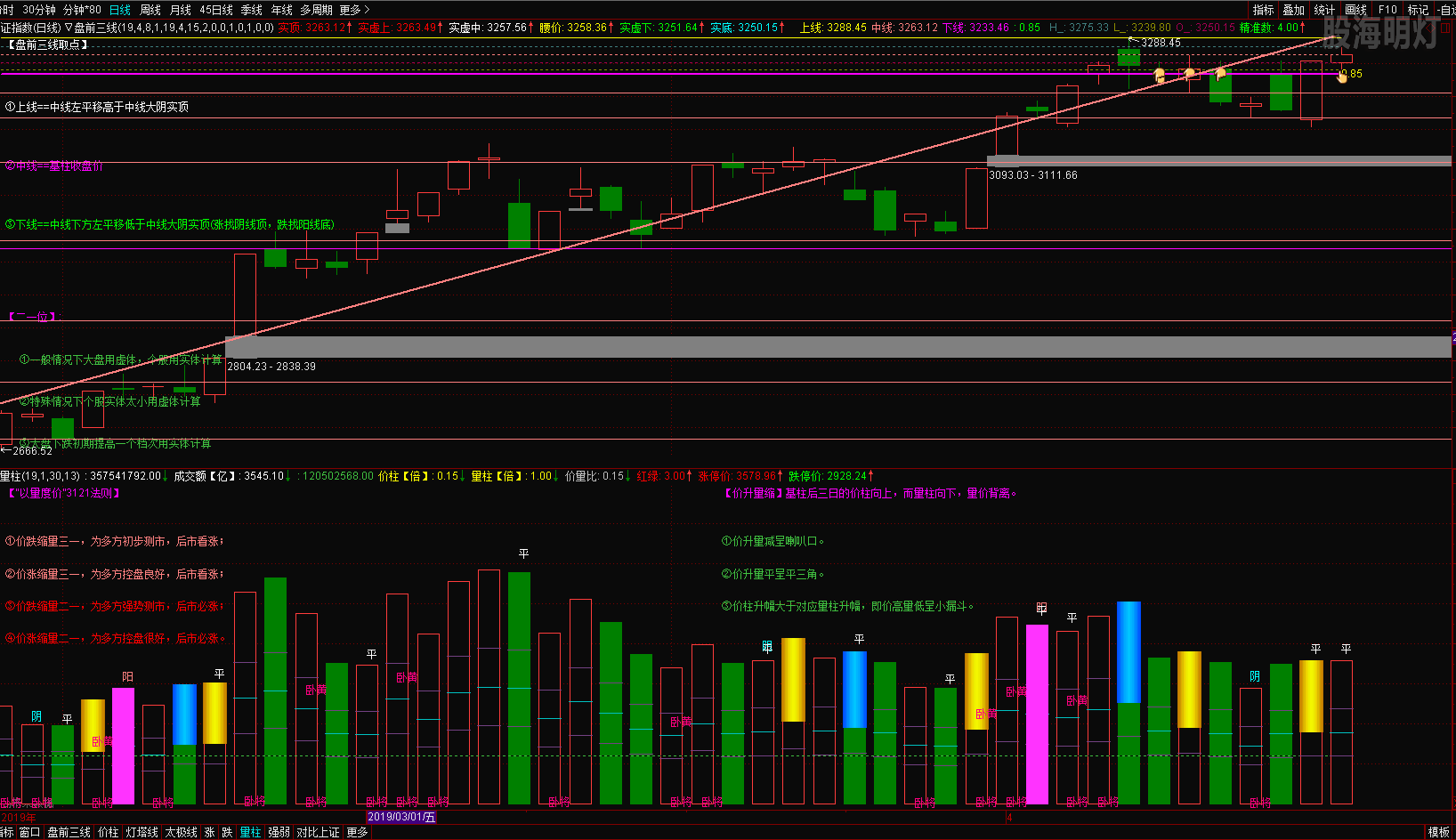Viewport: 1456px width, 840px height.
Task: Click the "以量度价"3121法则 heading
Action: (x=63, y=493)
